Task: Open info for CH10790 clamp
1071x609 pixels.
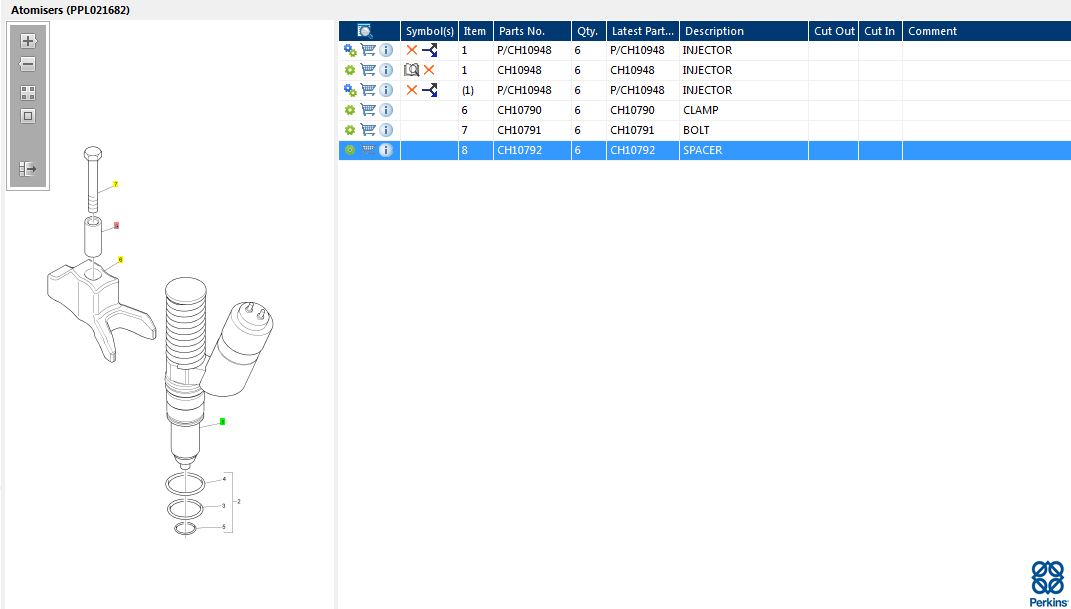Action: [386, 110]
